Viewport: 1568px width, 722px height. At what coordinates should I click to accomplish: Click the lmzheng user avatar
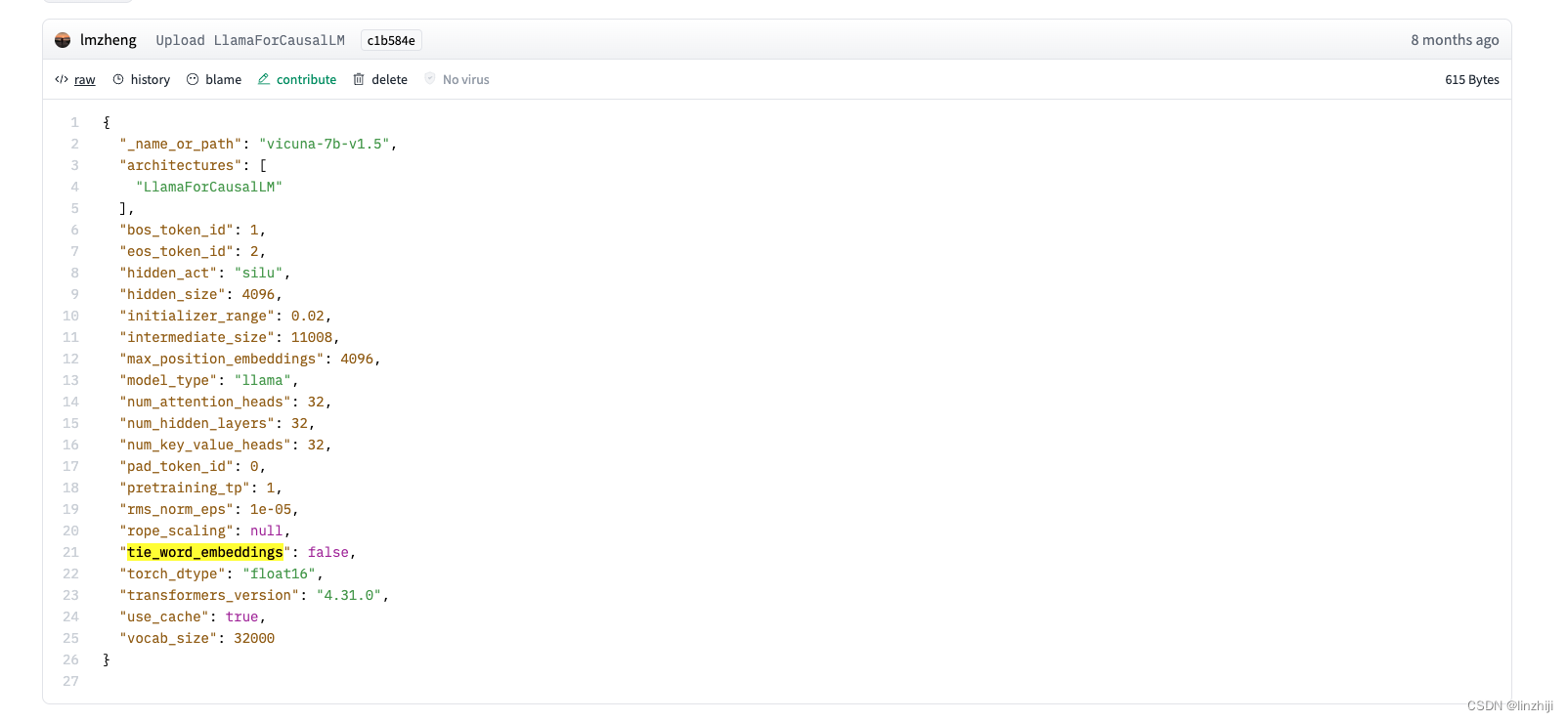pyautogui.click(x=63, y=40)
